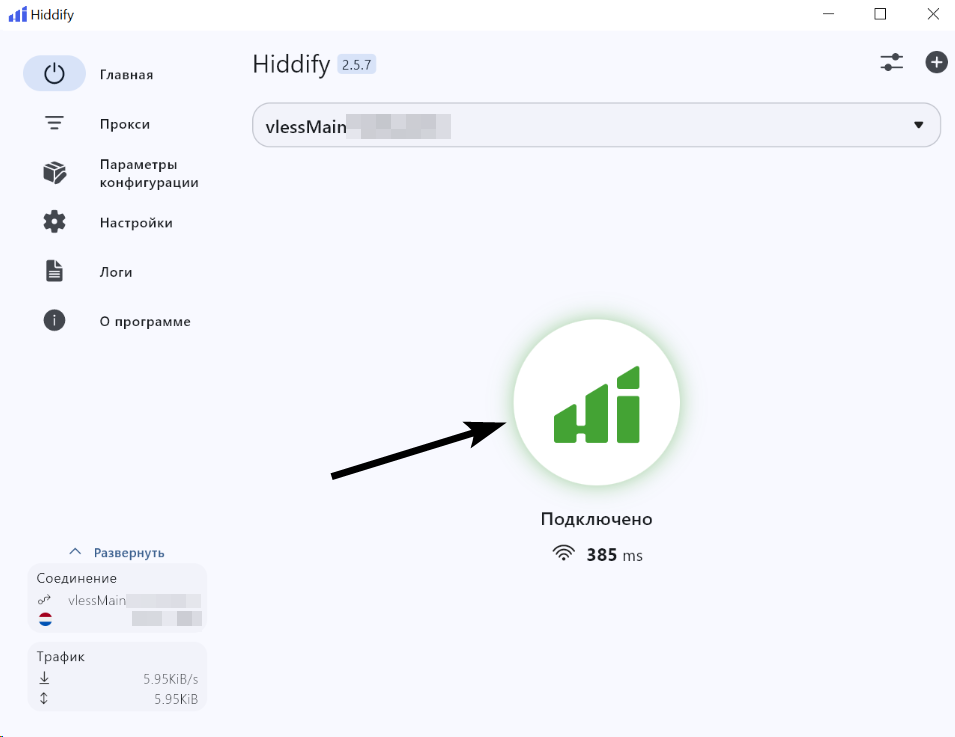Image resolution: width=955 pixels, height=737 pixels.
Task: Click the Параметры конфигурации box icon
Action: [54, 173]
